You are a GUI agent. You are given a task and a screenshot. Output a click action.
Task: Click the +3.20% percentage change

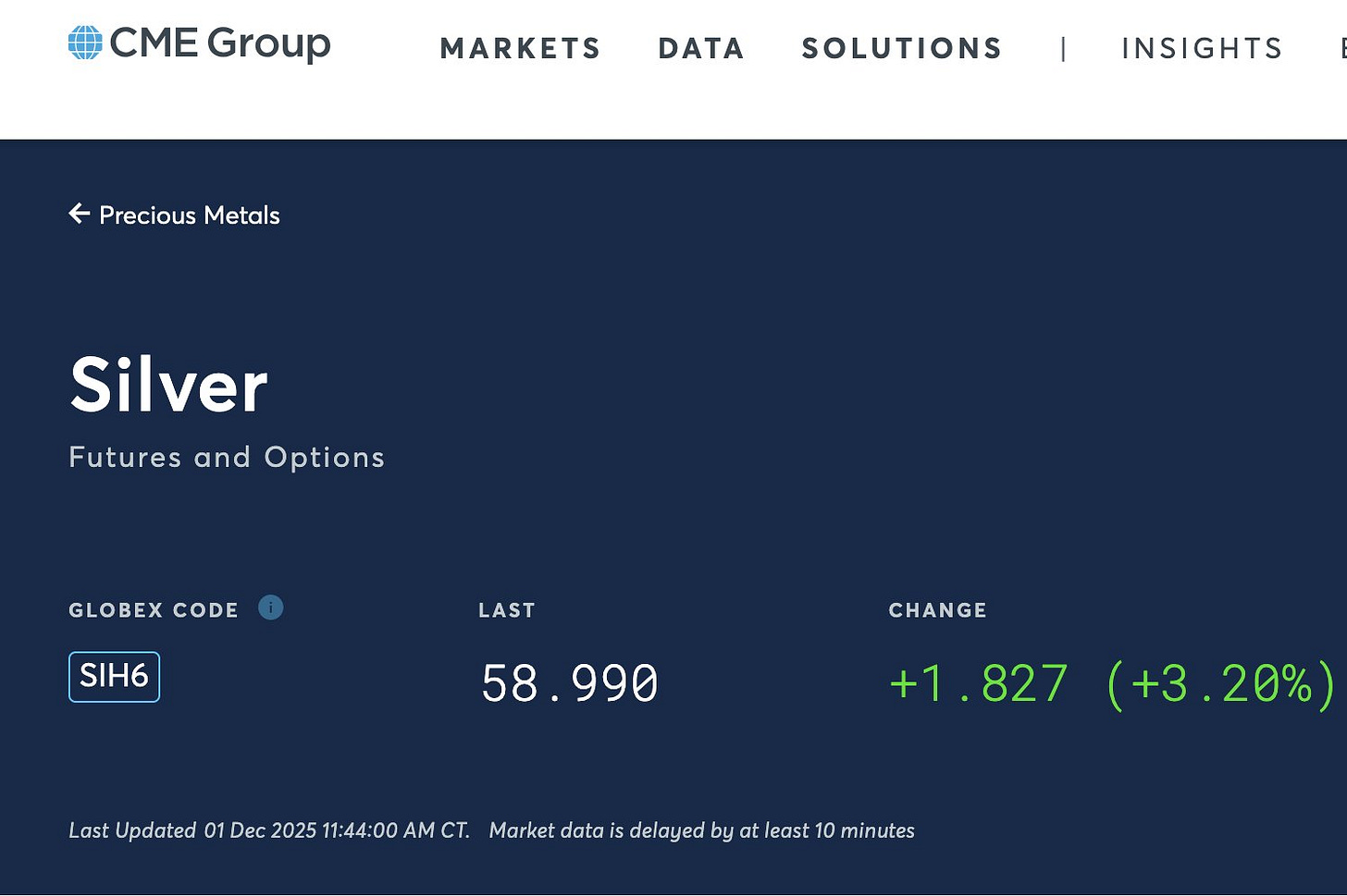[x=1221, y=683]
